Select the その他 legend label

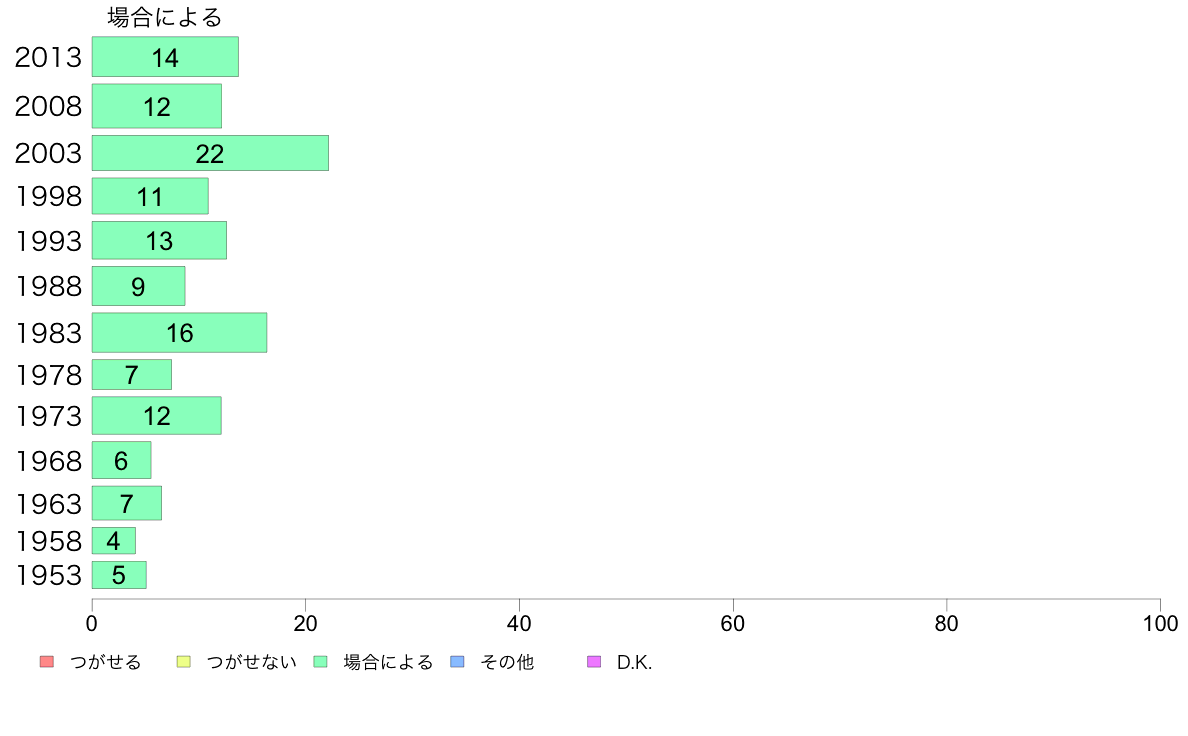click(507, 662)
